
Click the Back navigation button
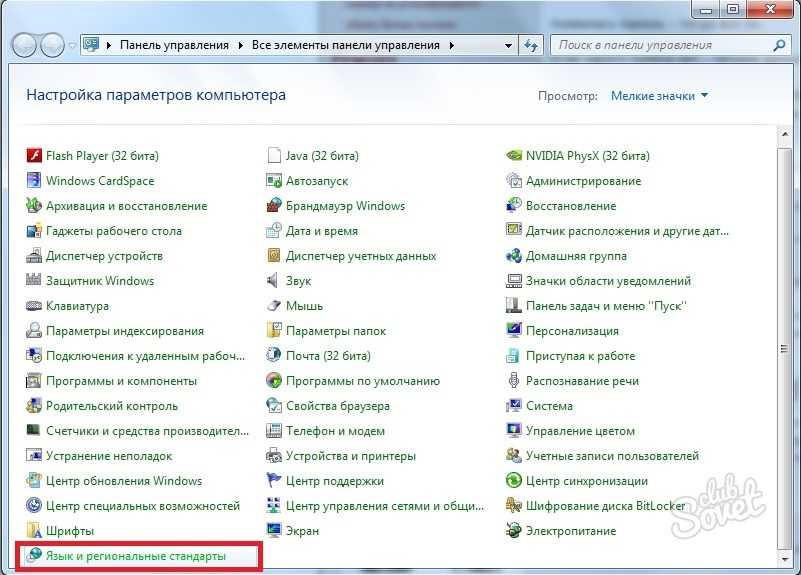24,45
